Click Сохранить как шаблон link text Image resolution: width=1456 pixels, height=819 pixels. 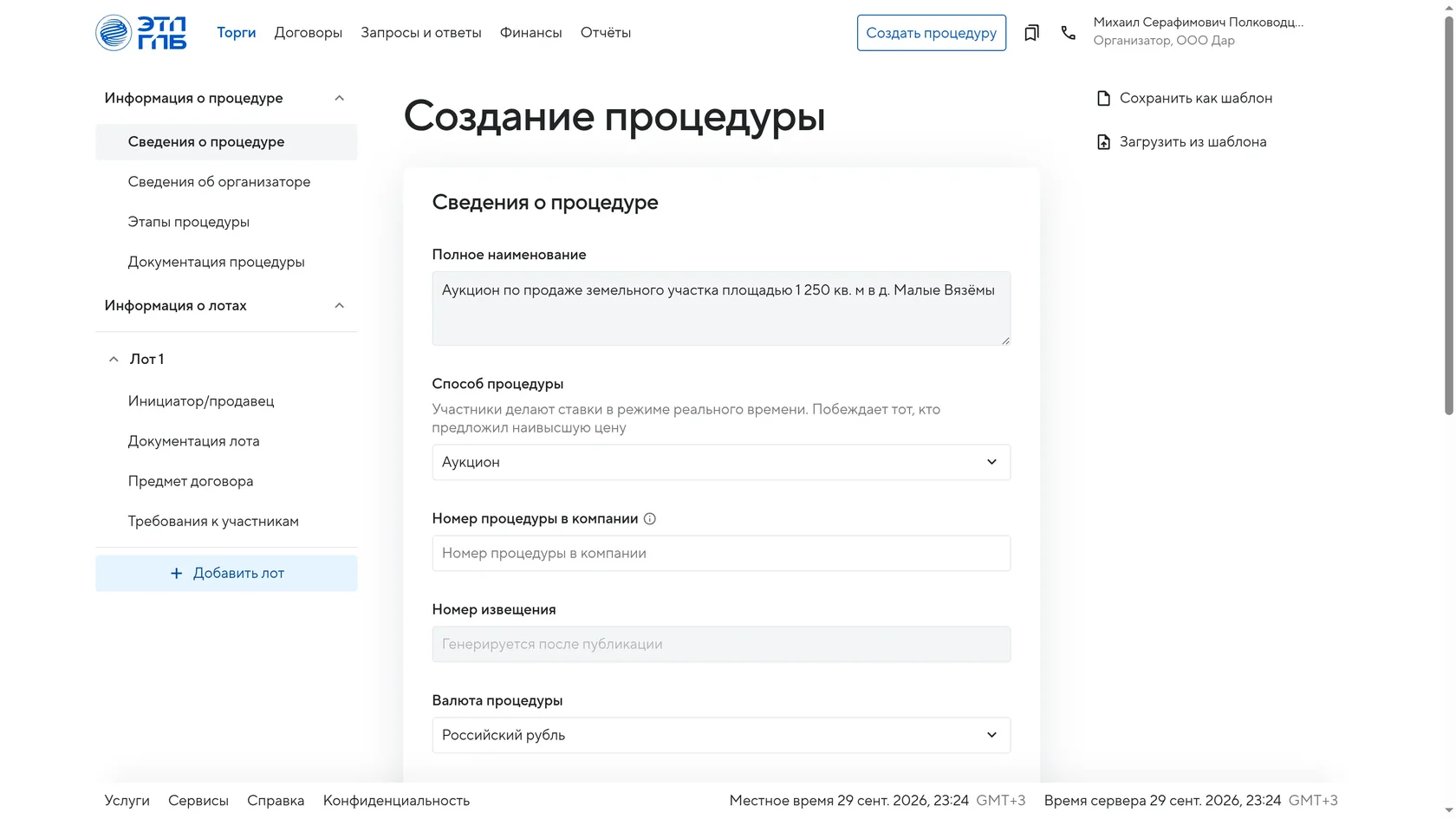pyautogui.click(x=1196, y=98)
